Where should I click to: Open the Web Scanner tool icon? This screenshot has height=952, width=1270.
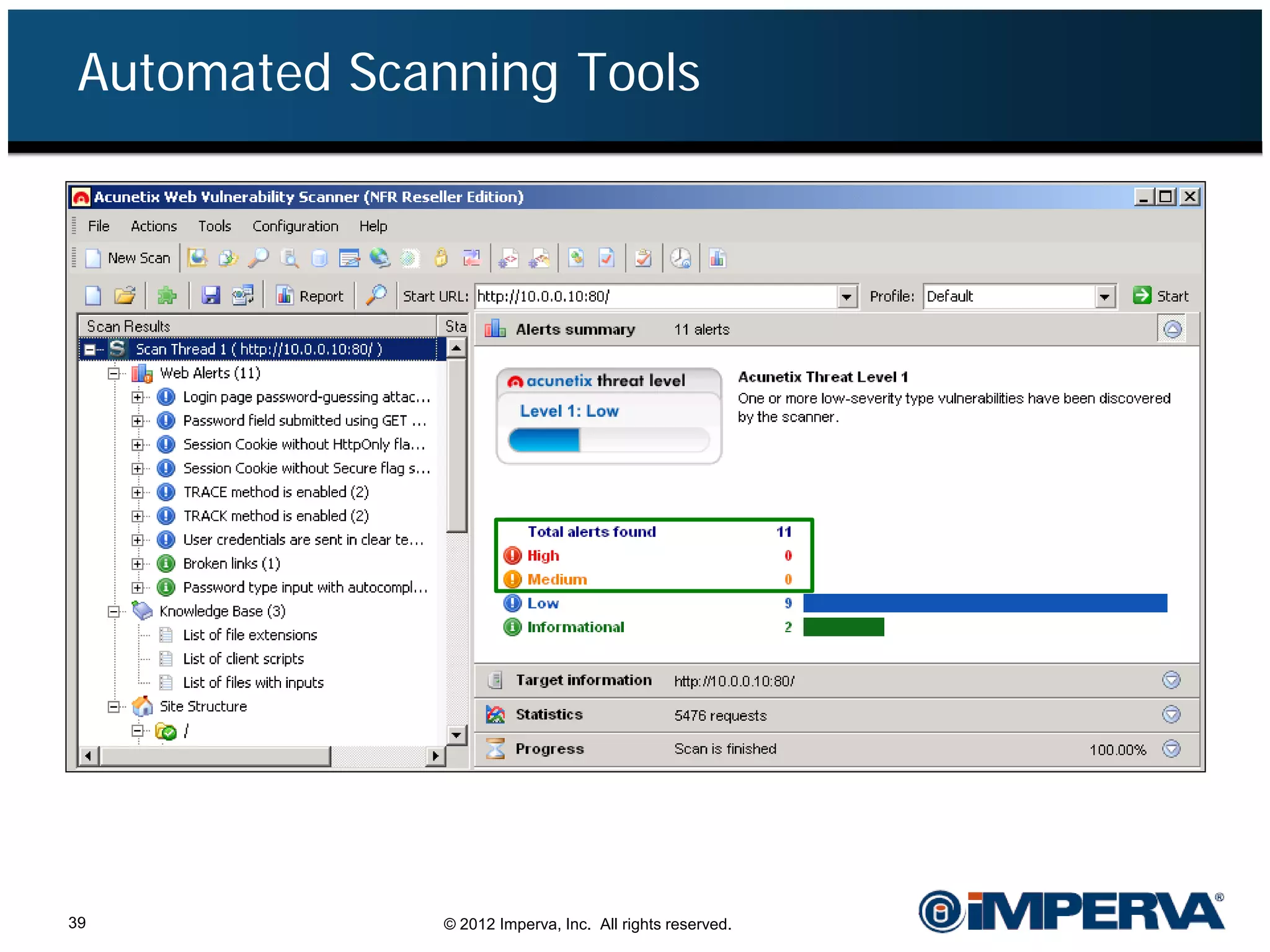[x=198, y=258]
